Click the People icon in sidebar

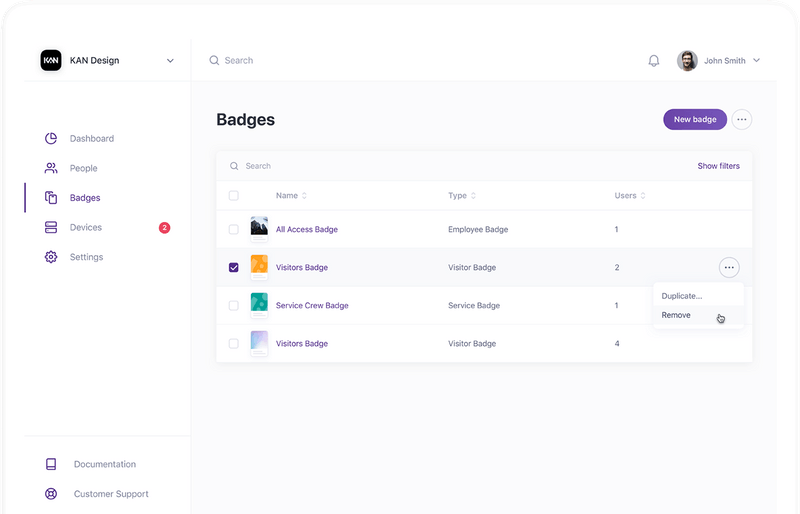click(51, 168)
